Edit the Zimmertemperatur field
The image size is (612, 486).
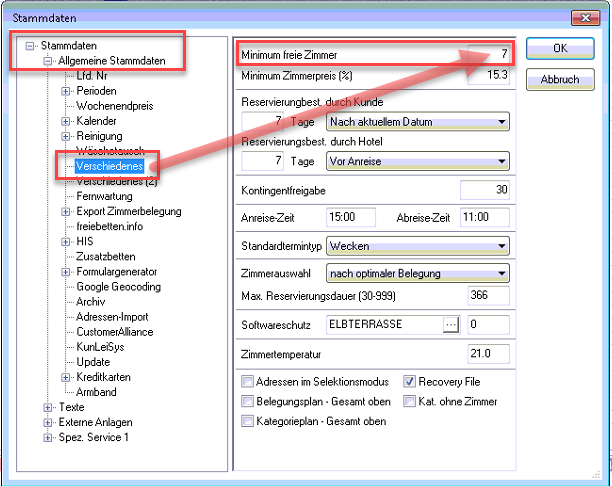click(489, 354)
